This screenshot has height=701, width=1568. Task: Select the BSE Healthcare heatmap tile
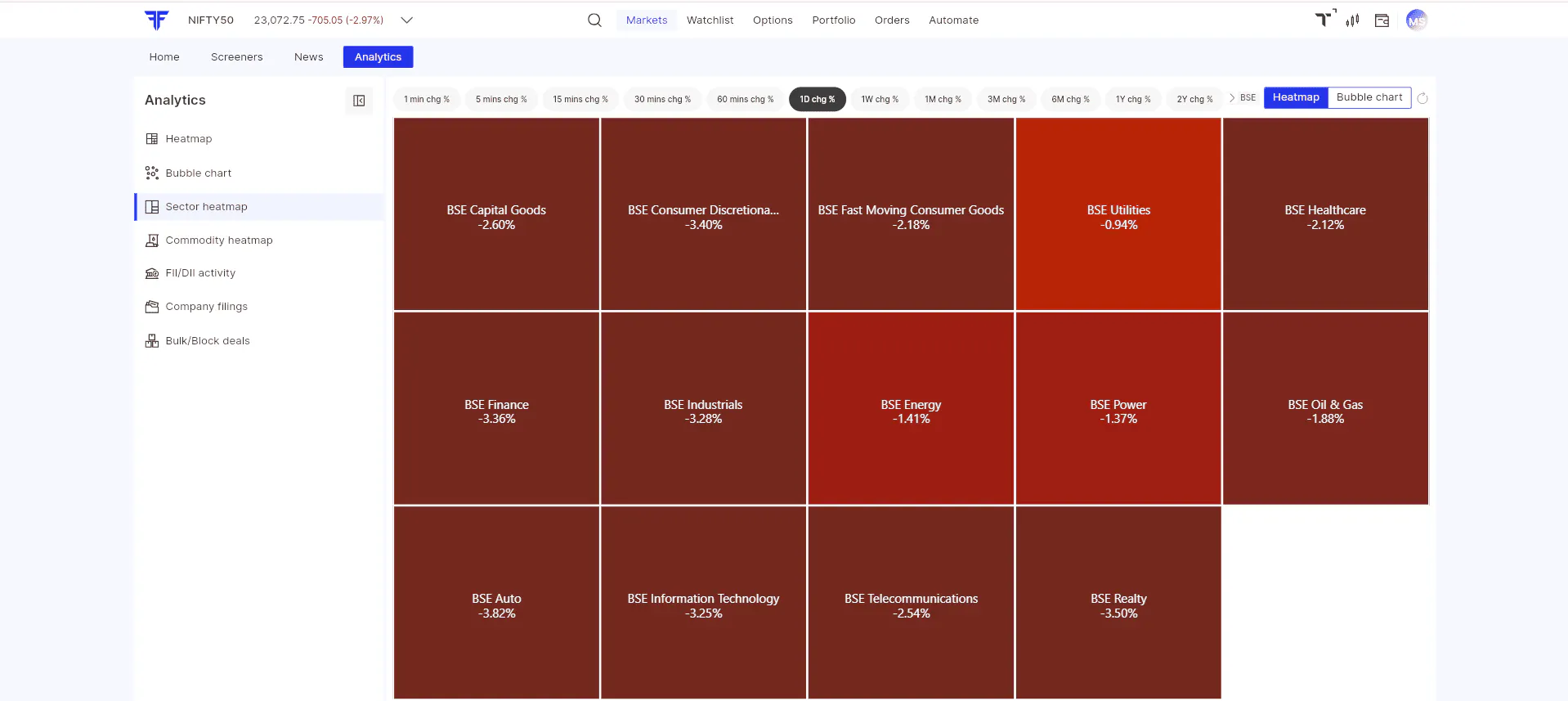(1325, 214)
